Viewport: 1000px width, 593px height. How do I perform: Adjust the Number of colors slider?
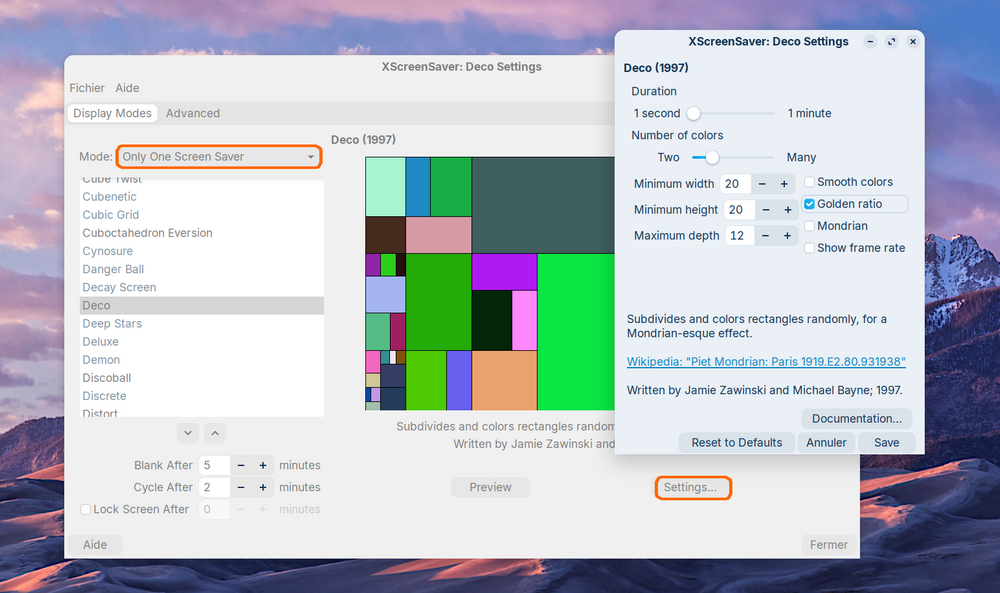(x=712, y=157)
